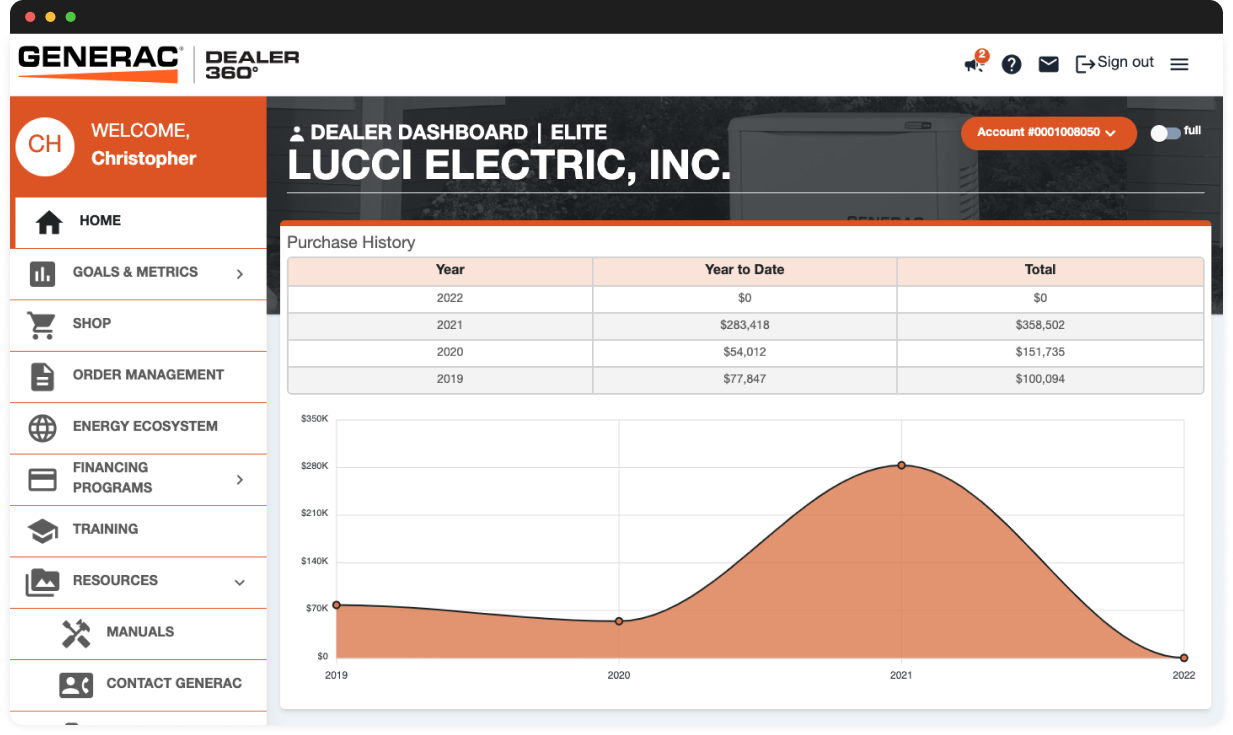This screenshot has height=735, width=1233.
Task: Expand the Financing Programs chevron
Action: [239, 479]
